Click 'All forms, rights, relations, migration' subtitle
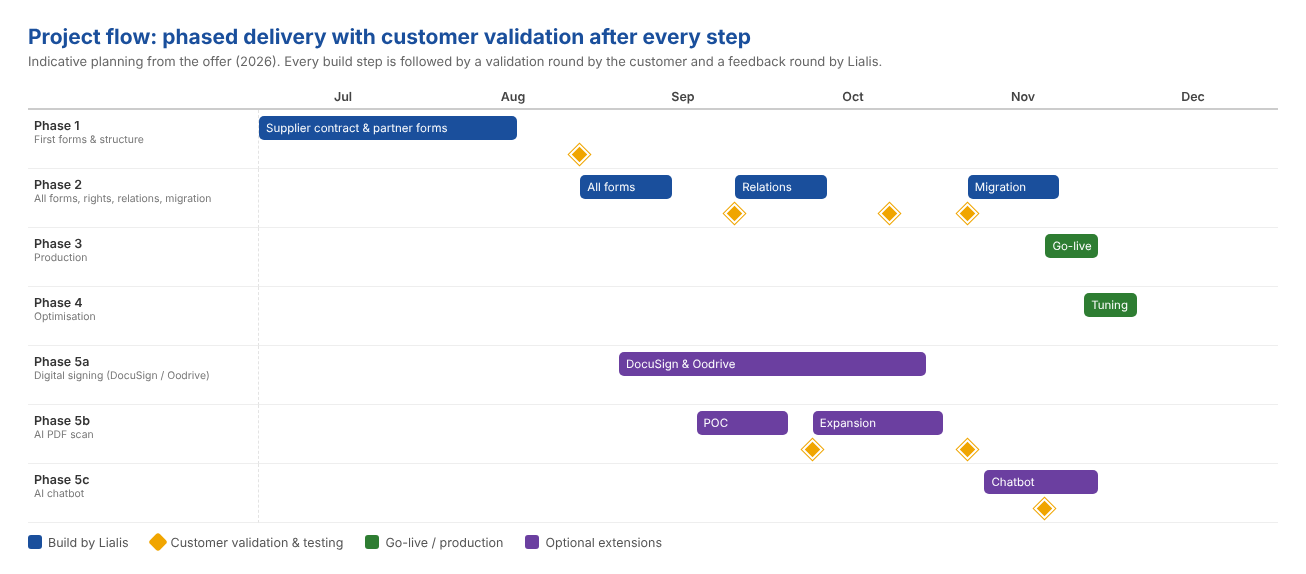This screenshot has width=1306, height=574. tap(123, 199)
